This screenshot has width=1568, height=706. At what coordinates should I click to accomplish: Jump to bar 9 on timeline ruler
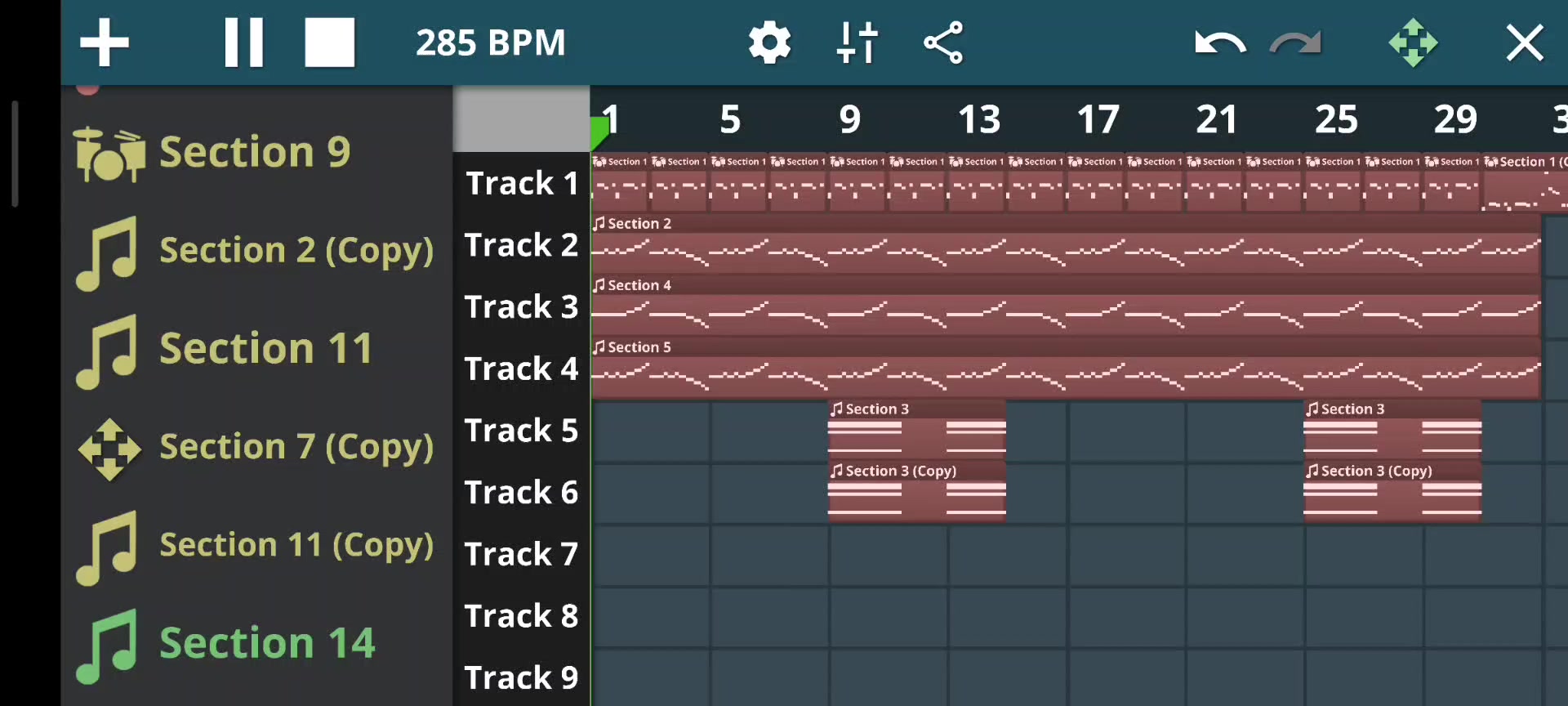coord(849,119)
